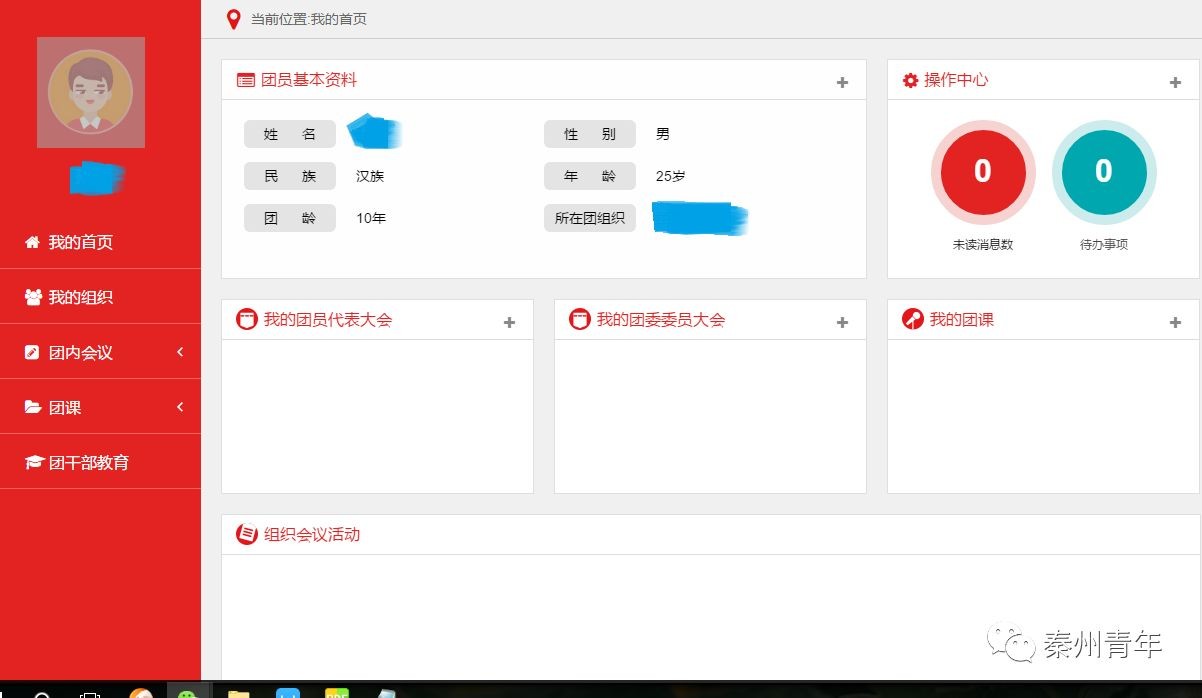The width and height of the screenshot is (1202, 698).
Task: Open 我的组织 in the sidebar
Action: pos(80,297)
